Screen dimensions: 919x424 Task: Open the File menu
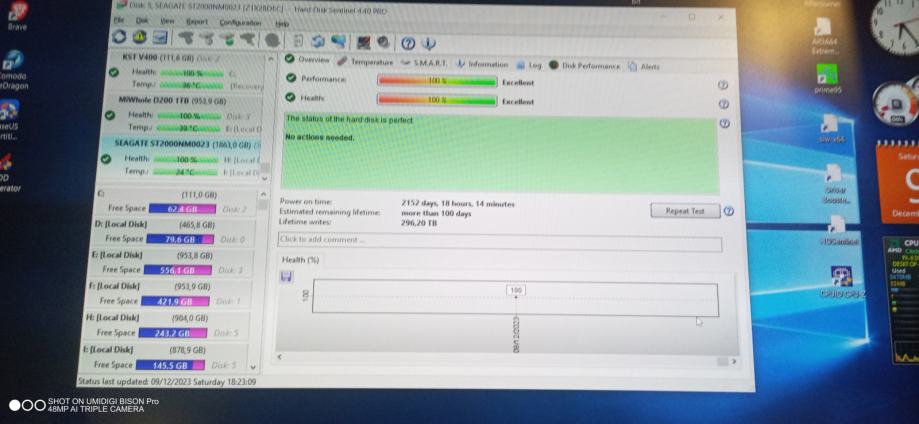click(x=119, y=20)
